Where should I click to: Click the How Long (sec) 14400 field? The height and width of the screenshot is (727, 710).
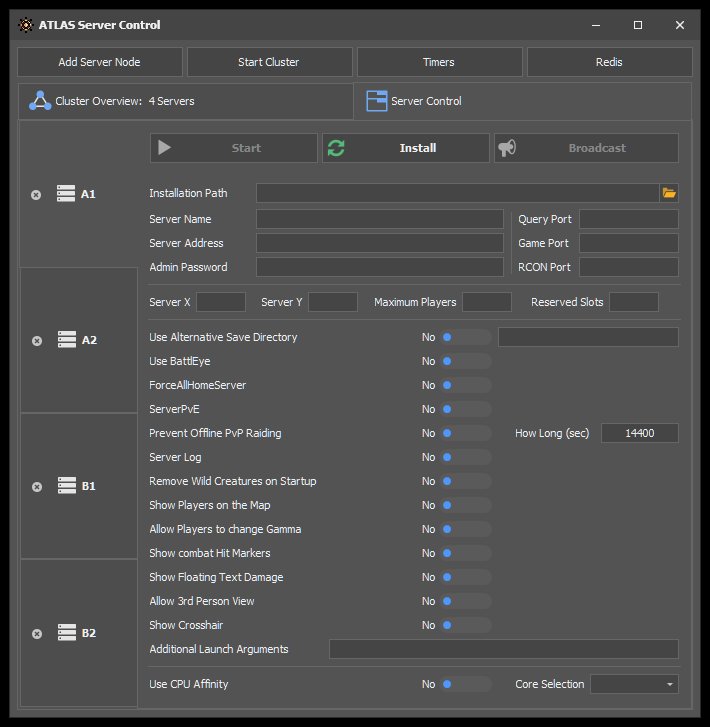coord(640,433)
